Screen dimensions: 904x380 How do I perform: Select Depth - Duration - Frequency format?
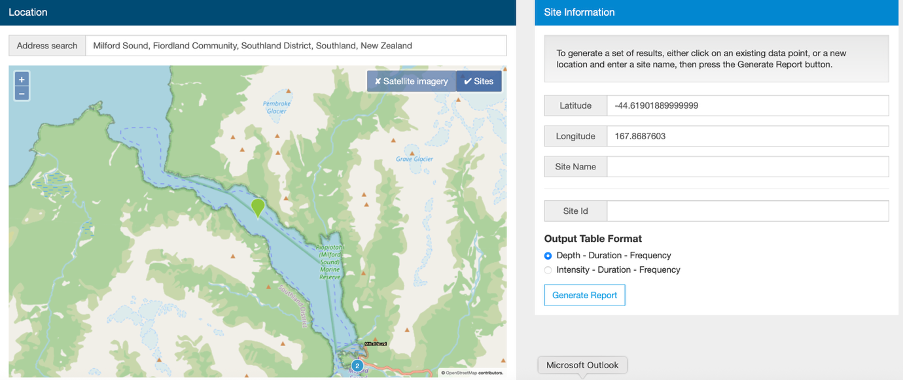(x=548, y=255)
